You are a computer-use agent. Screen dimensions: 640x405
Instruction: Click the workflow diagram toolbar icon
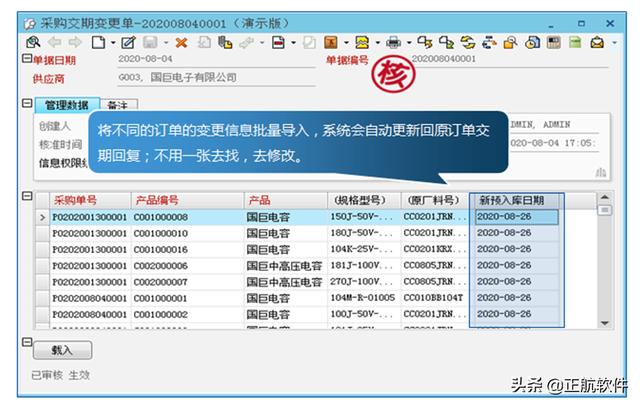point(489,42)
